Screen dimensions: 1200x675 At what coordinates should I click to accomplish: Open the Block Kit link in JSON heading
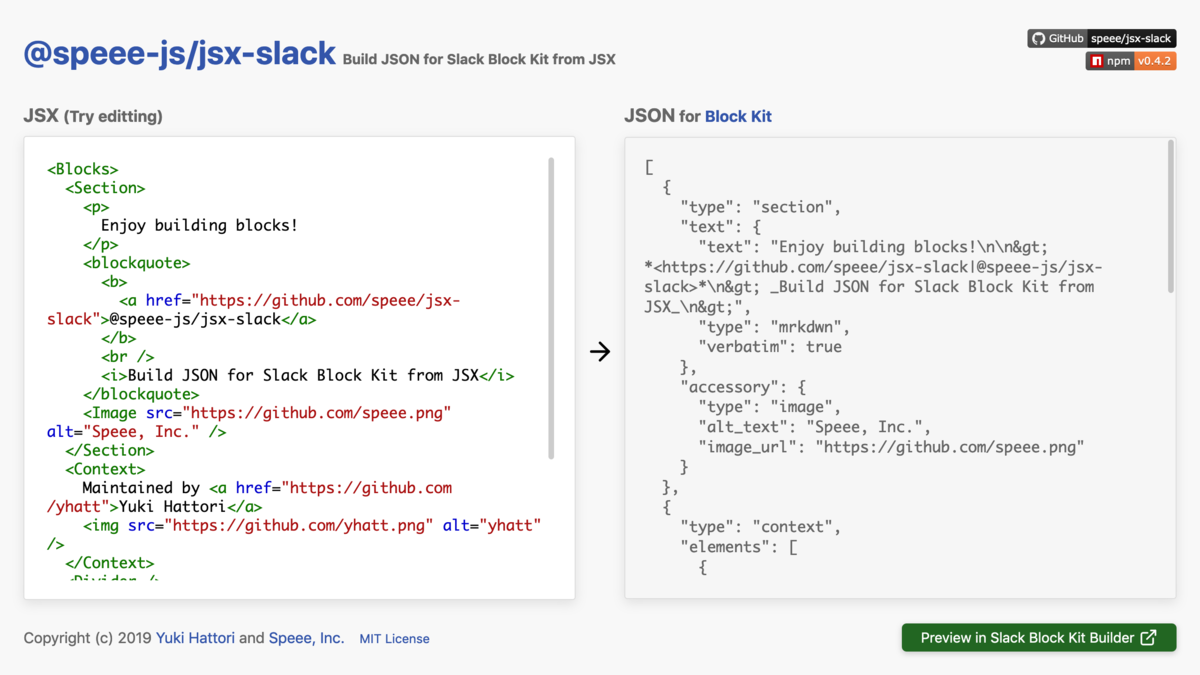point(738,116)
